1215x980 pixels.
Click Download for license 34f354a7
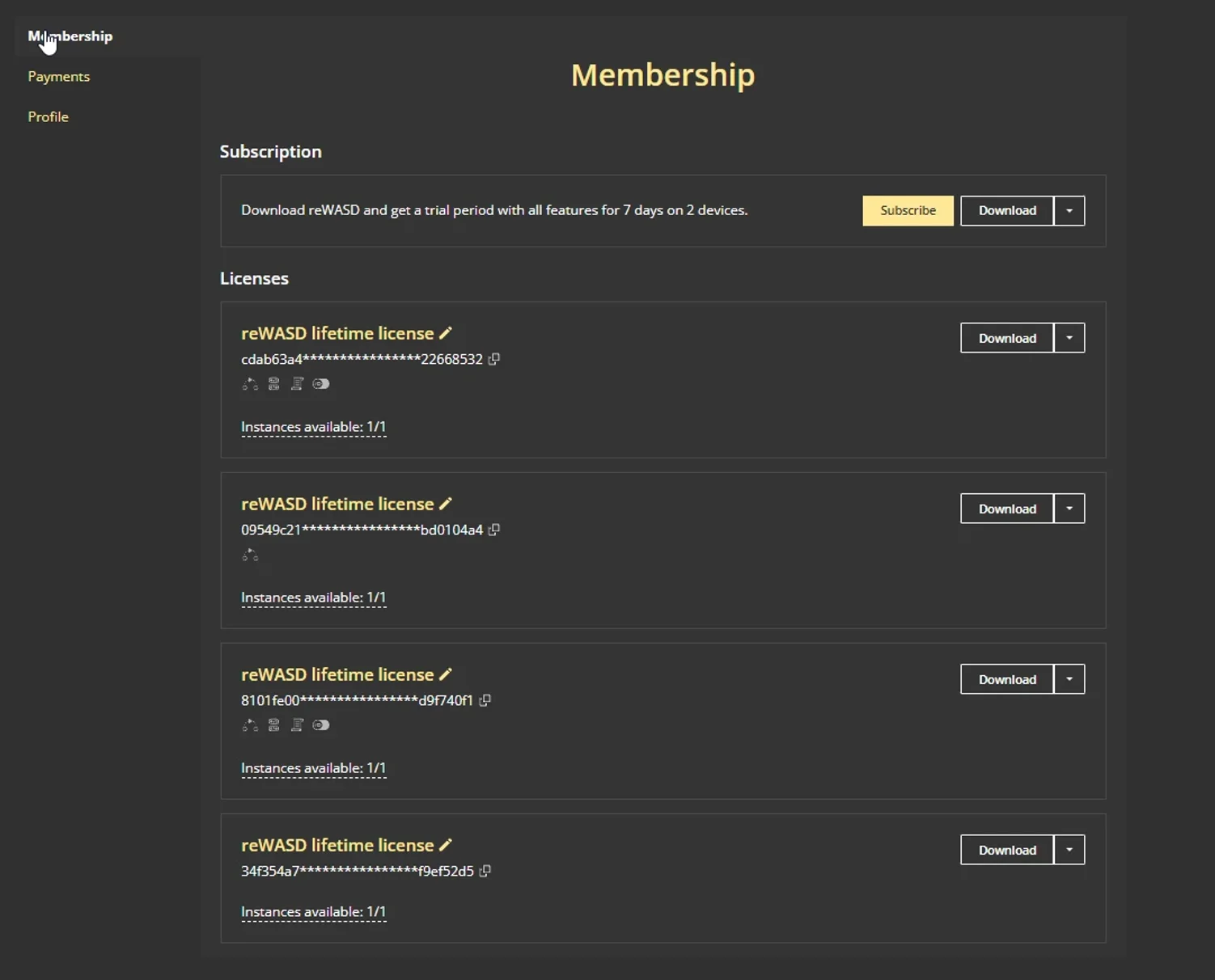coord(1007,850)
